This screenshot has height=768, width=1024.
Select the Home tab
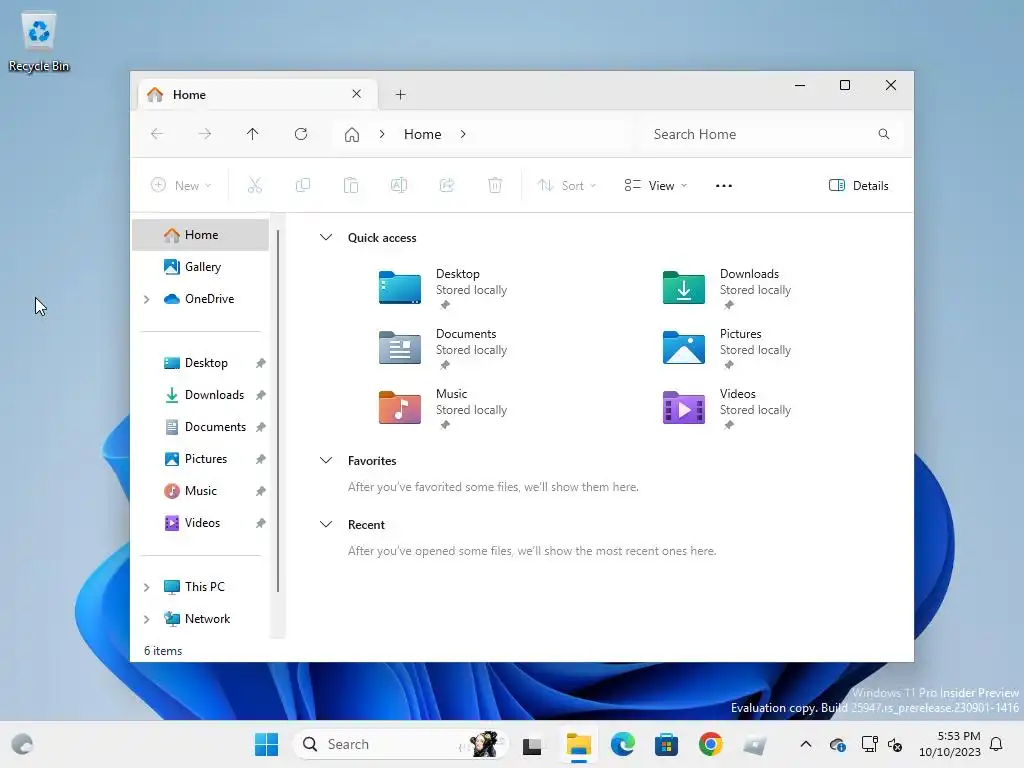coord(257,95)
